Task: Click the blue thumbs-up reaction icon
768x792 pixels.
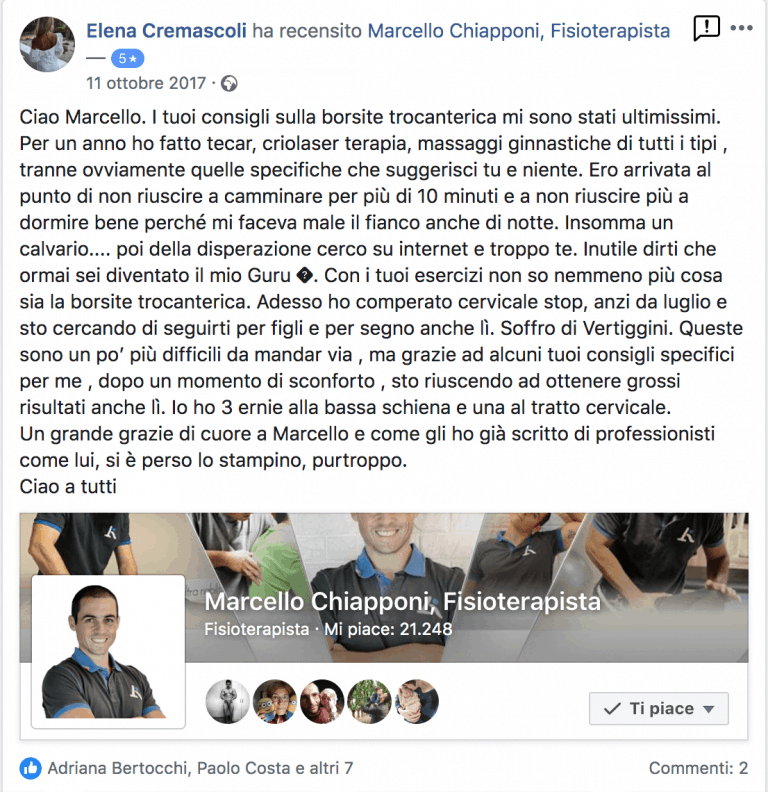Action: (31, 768)
